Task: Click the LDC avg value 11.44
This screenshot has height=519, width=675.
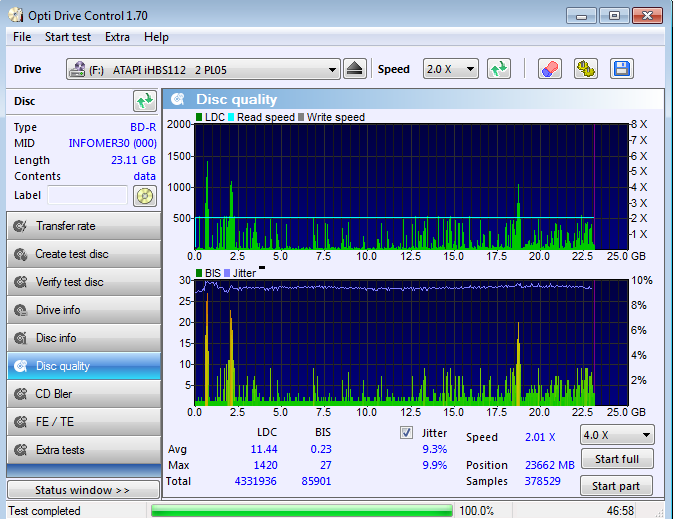Action: coord(264,449)
